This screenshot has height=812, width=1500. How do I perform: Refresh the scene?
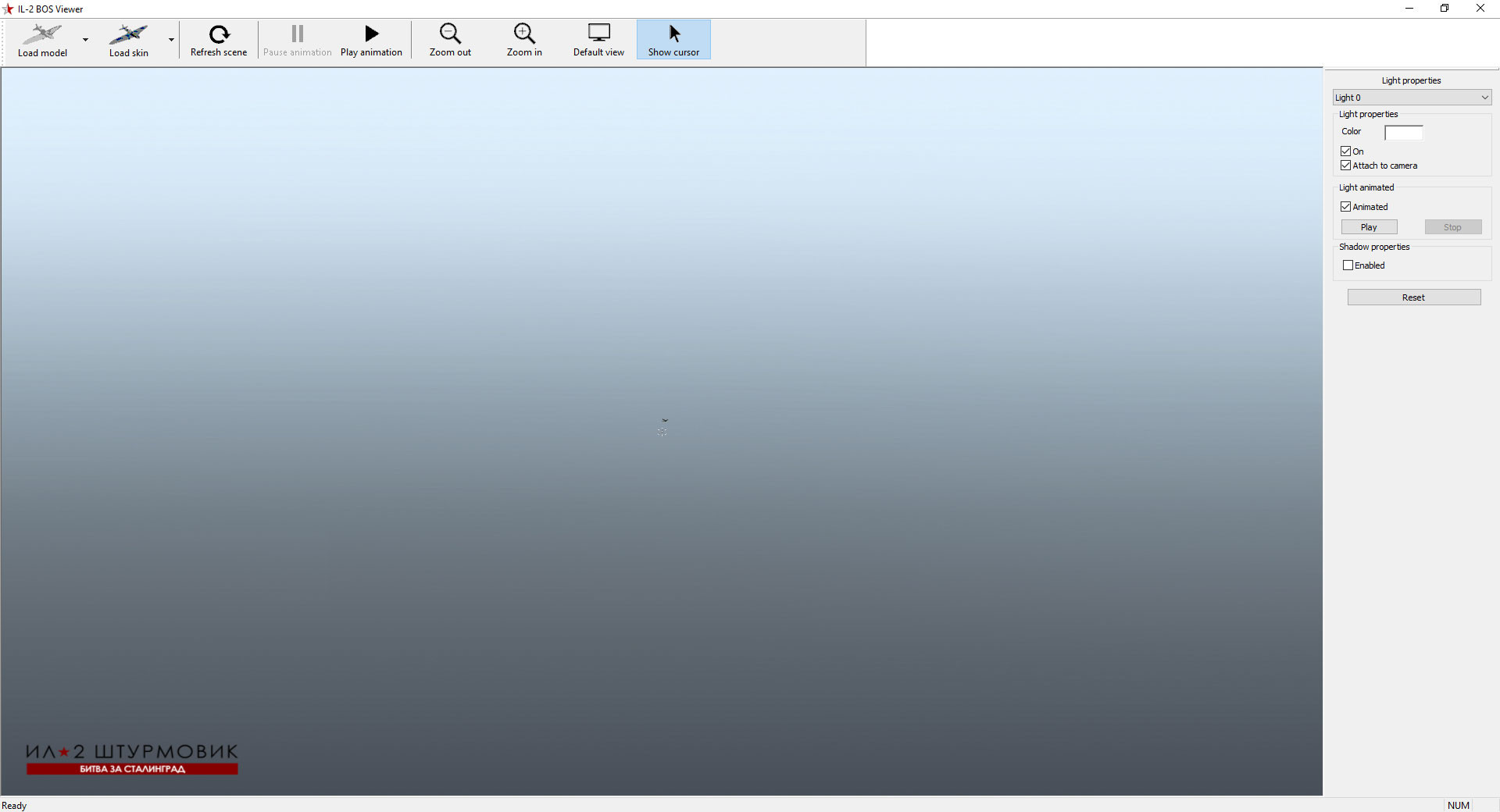(x=219, y=40)
